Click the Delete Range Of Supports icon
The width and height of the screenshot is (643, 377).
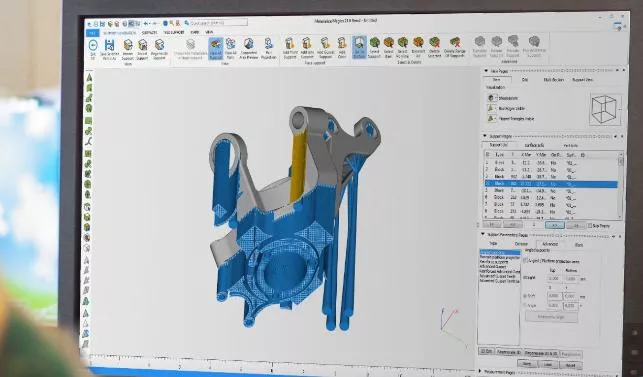pos(455,48)
